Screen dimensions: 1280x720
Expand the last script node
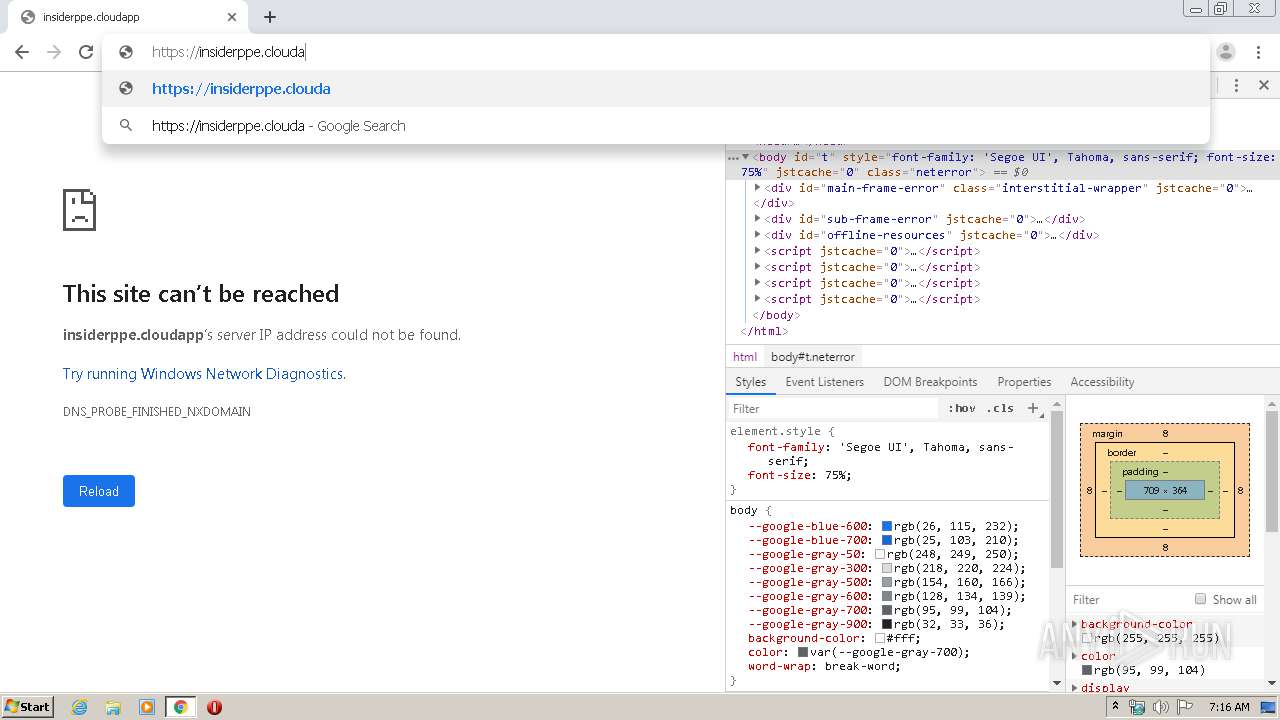pyautogui.click(x=758, y=299)
